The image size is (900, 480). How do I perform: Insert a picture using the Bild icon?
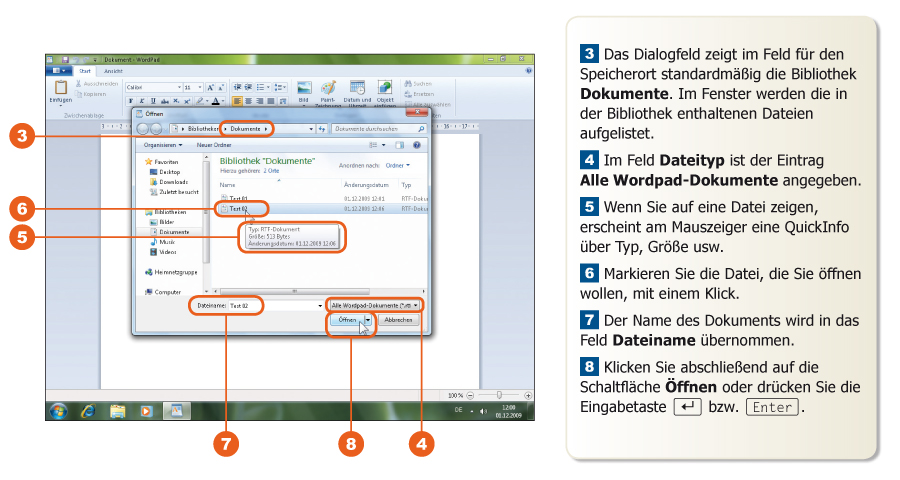click(x=304, y=88)
